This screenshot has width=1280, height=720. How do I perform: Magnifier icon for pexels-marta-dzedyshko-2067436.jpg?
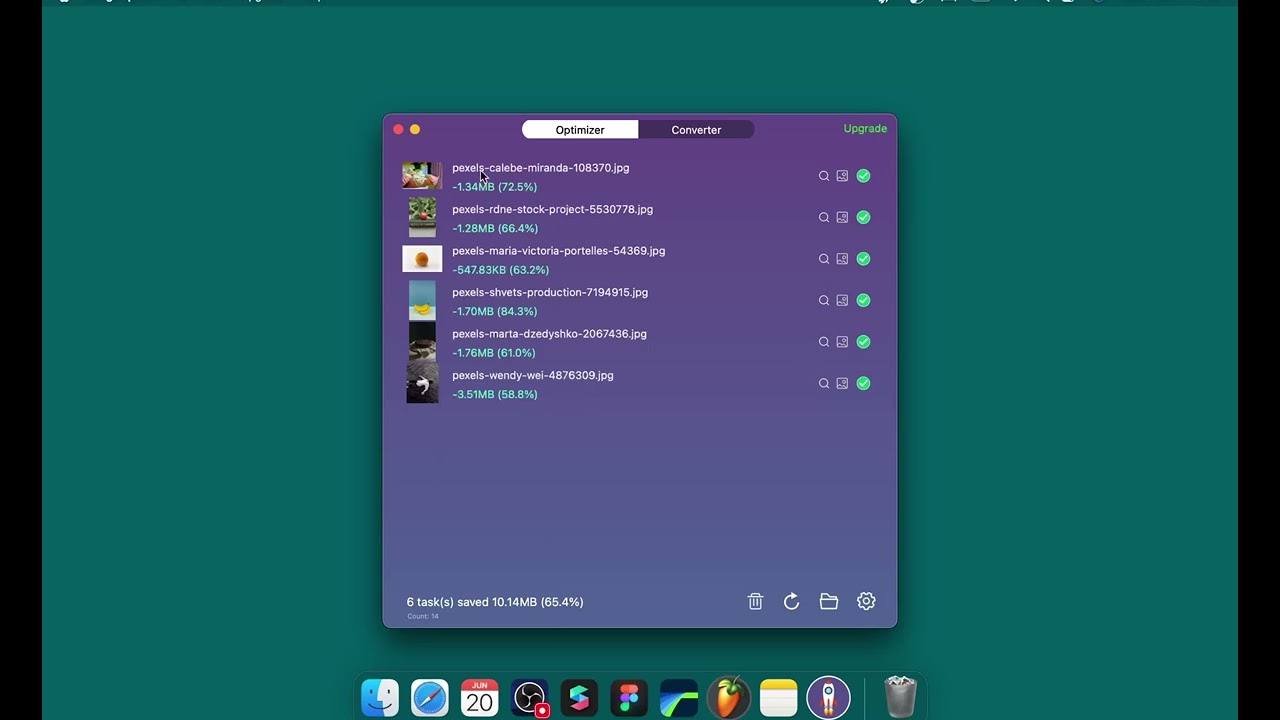click(x=824, y=342)
